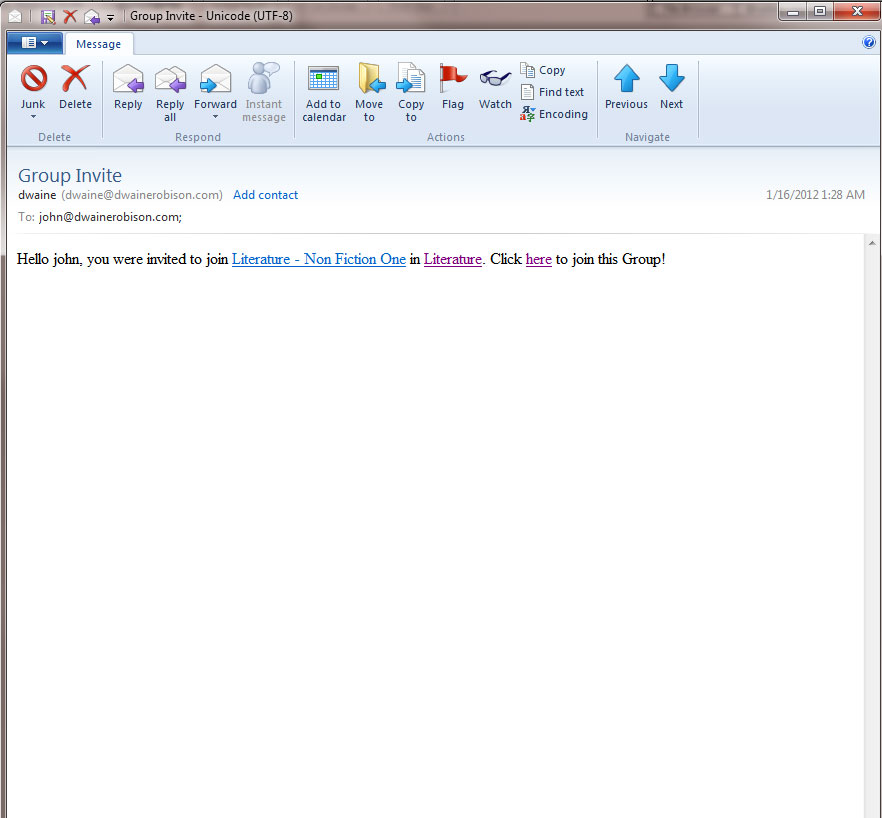The width and height of the screenshot is (882, 818).
Task: Click the Instant message icon
Action: tap(264, 79)
